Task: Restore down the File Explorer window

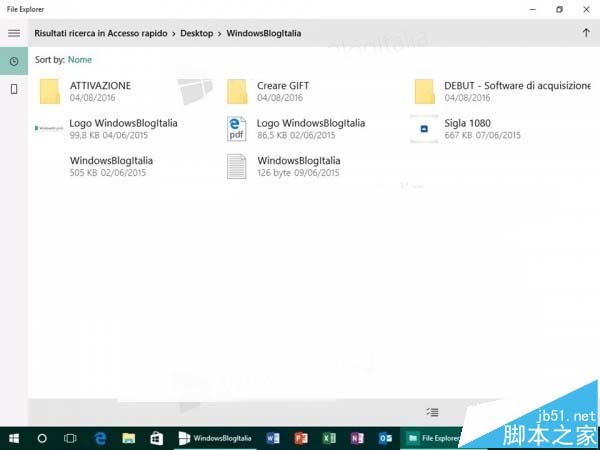Action: (x=559, y=10)
